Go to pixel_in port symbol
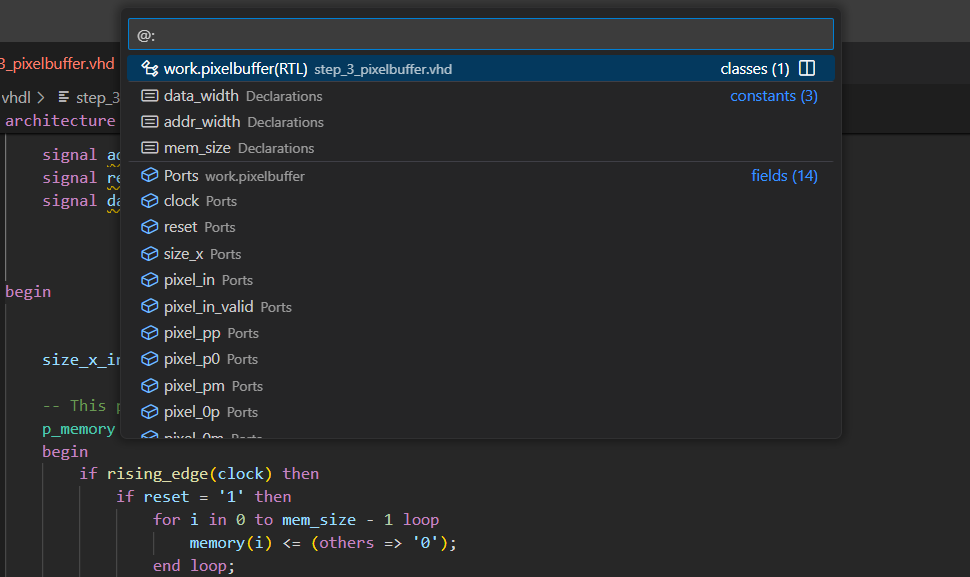 click(x=189, y=280)
